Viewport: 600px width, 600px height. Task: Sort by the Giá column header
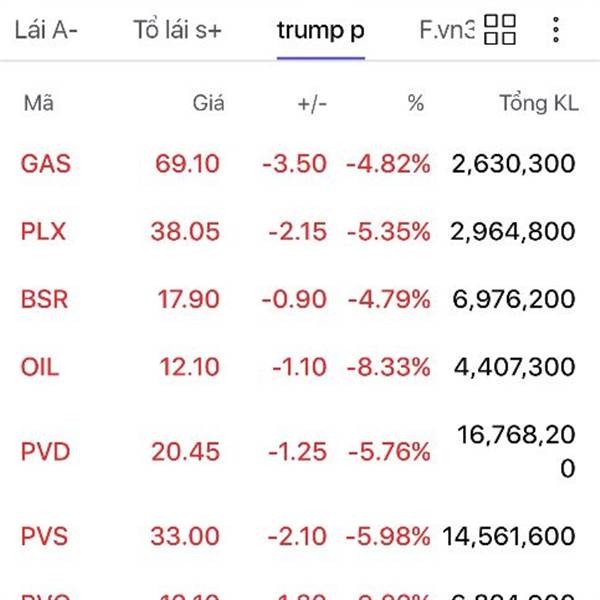tap(208, 103)
